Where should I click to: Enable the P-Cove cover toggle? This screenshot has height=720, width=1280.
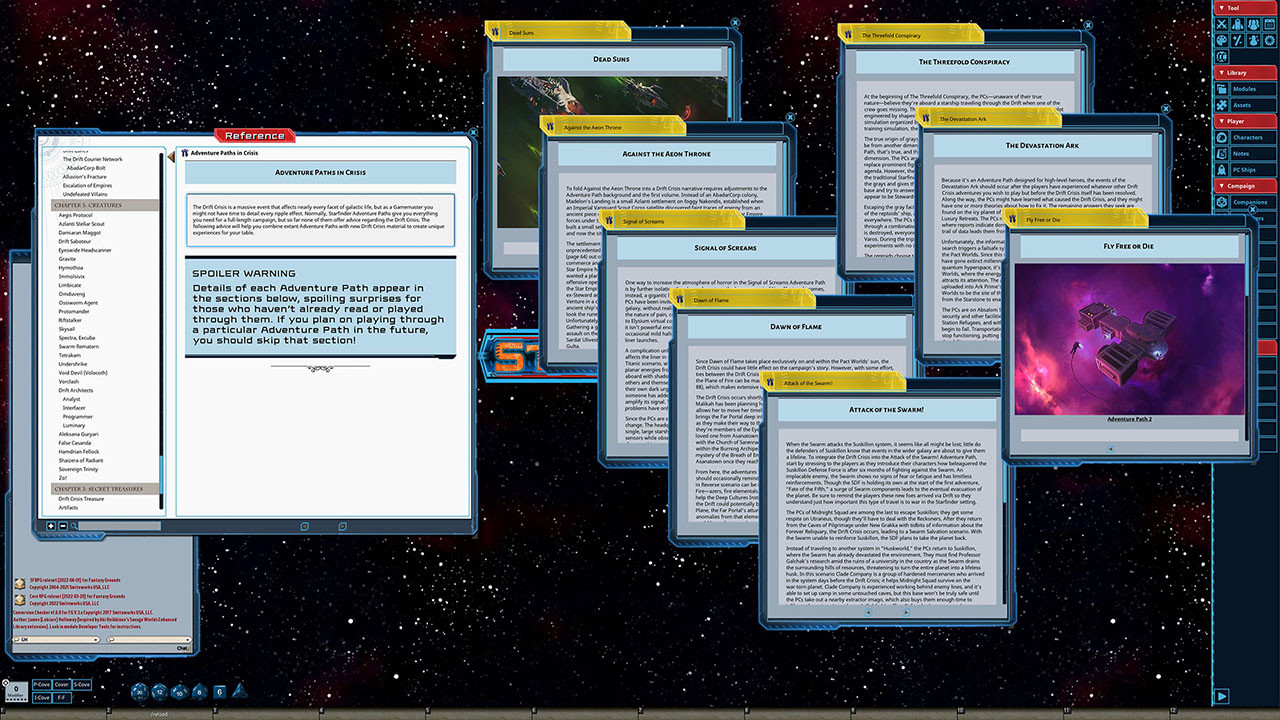pyautogui.click(x=42, y=684)
